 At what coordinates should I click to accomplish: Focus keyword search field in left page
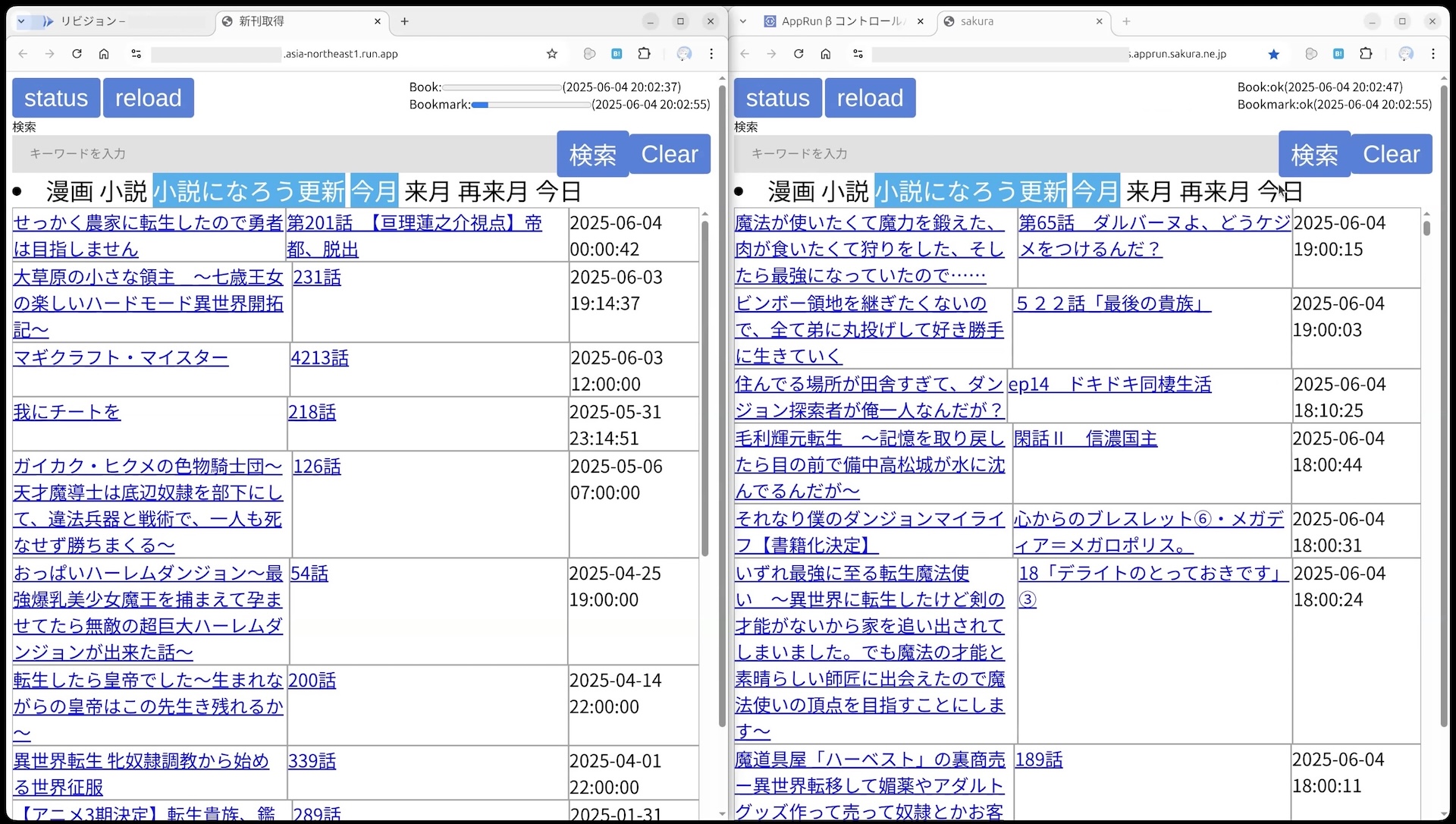pos(284,154)
